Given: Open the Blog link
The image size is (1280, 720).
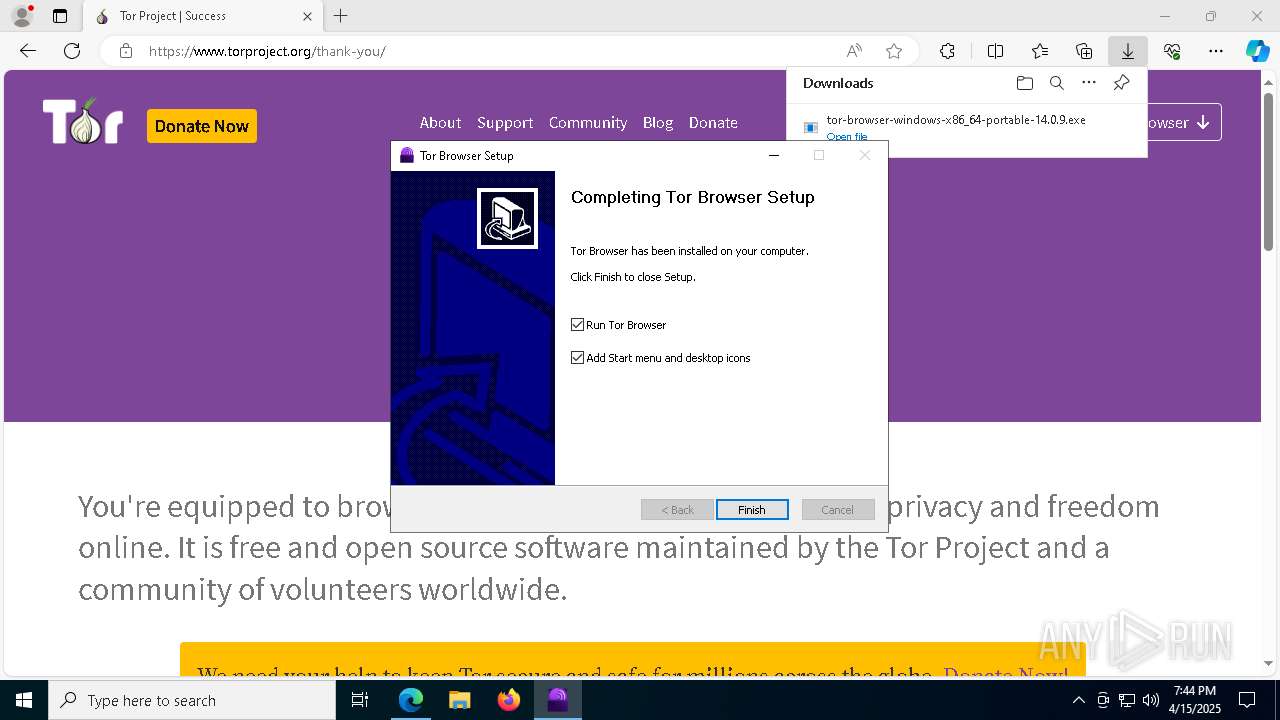Looking at the screenshot, I should (x=658, y=123).
